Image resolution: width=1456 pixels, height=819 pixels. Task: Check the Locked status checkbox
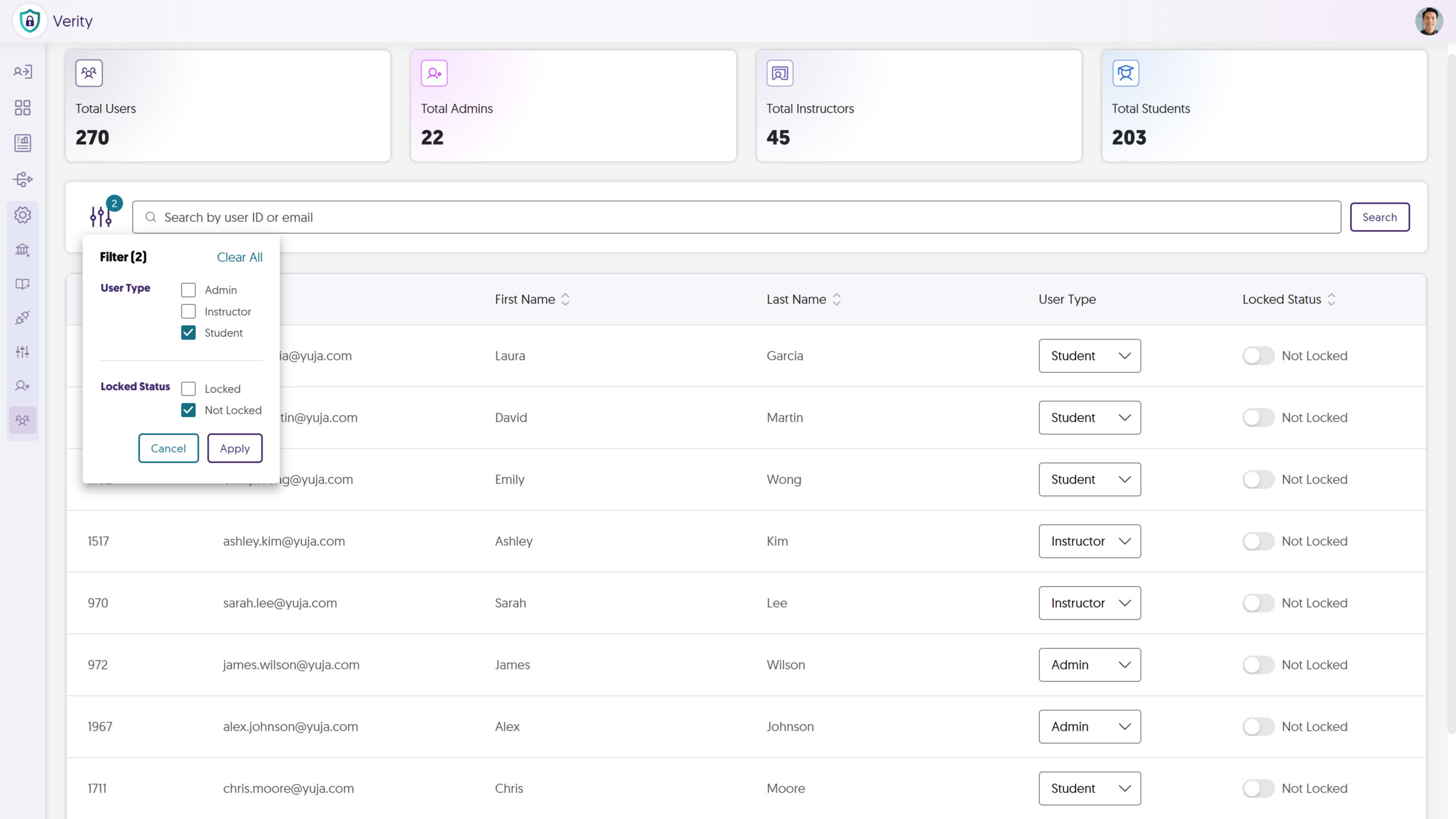tap(188, 389)
